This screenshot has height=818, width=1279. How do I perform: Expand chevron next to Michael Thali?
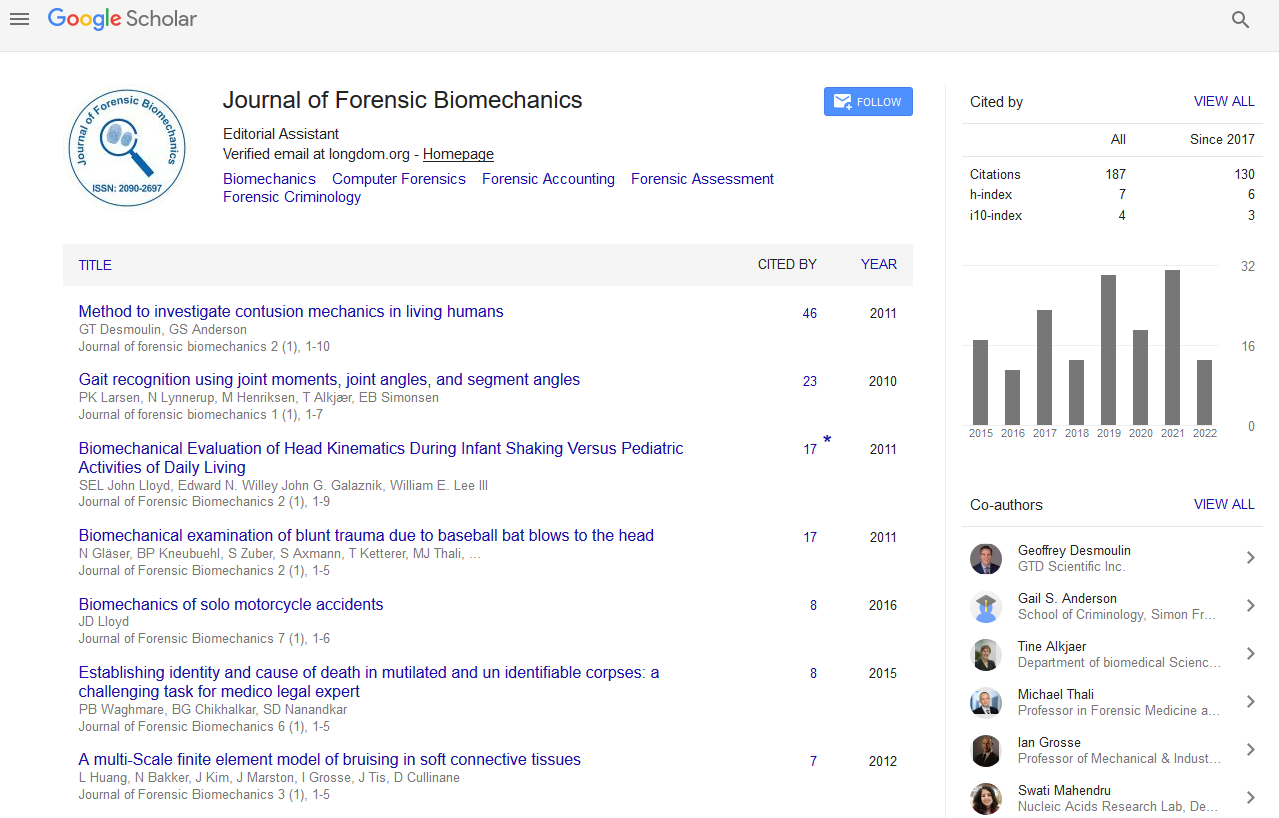click(1250, 702)
